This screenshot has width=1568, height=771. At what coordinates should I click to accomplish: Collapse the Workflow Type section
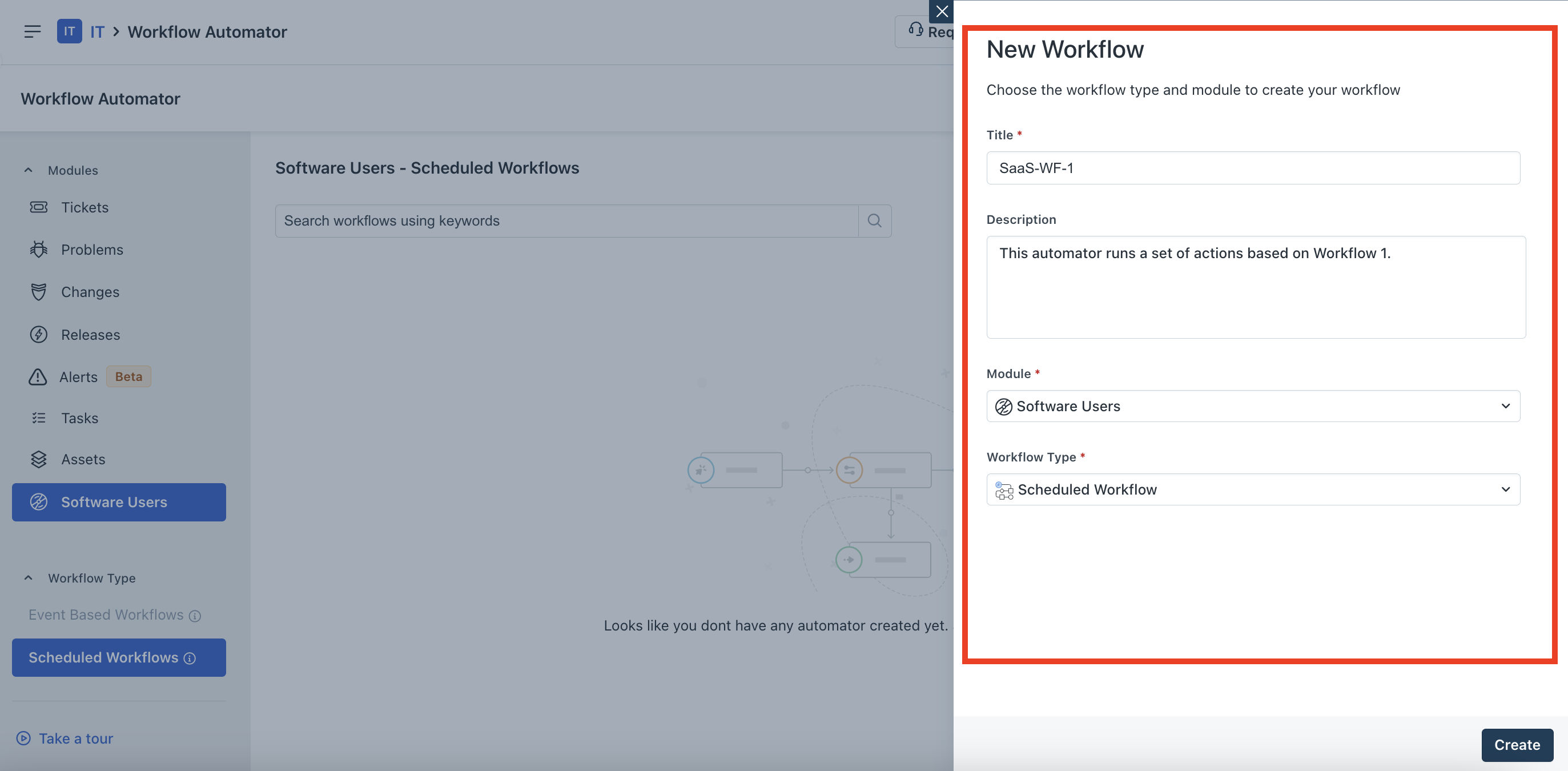(28, 577)
